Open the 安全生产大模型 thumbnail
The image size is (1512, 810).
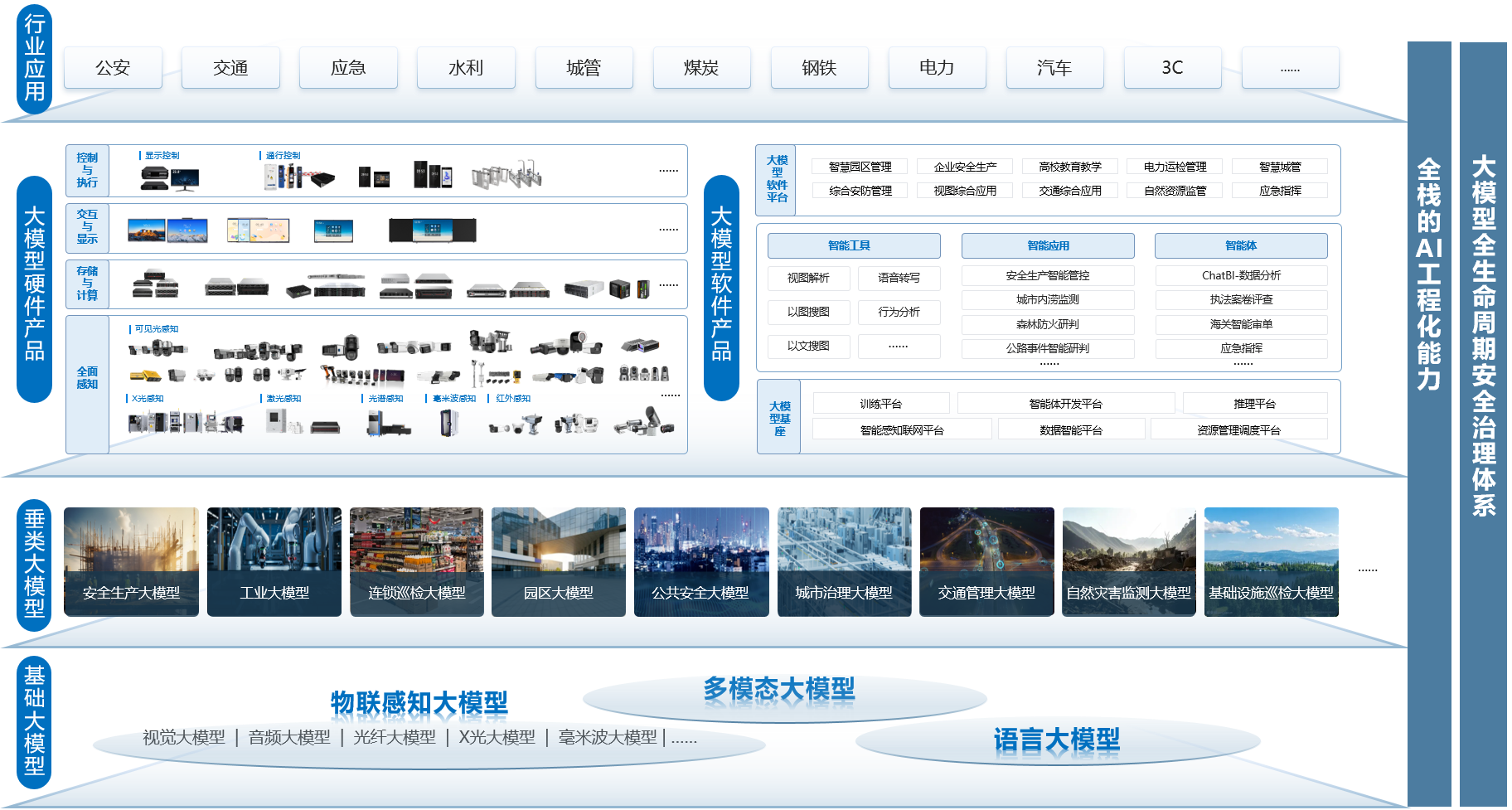131,562
